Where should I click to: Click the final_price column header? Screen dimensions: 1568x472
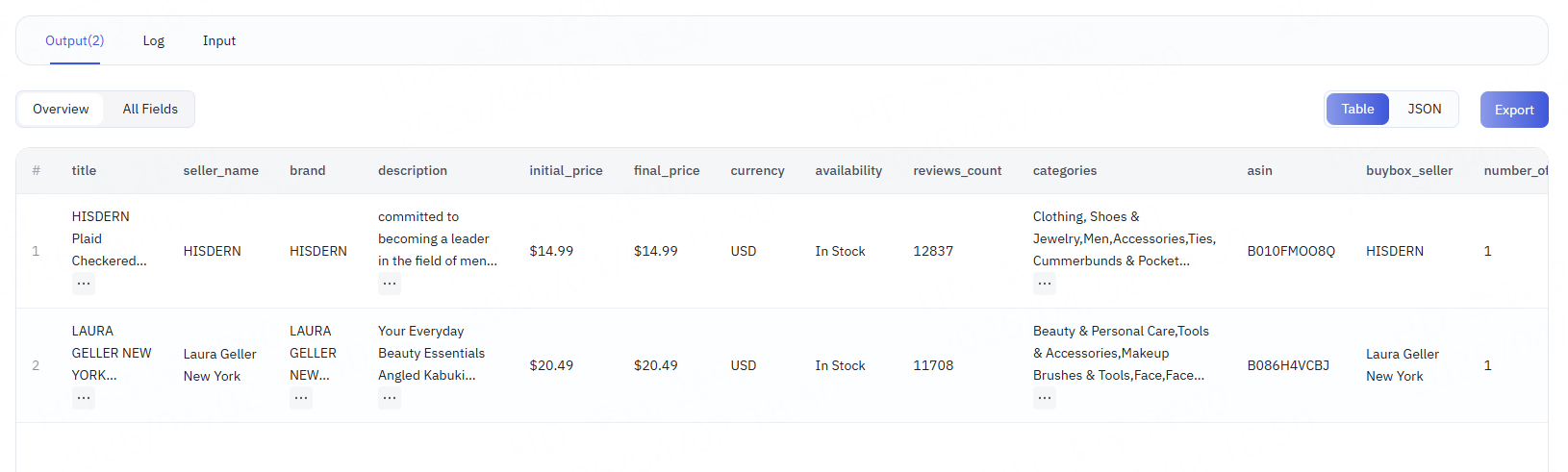tap(667, 170)
